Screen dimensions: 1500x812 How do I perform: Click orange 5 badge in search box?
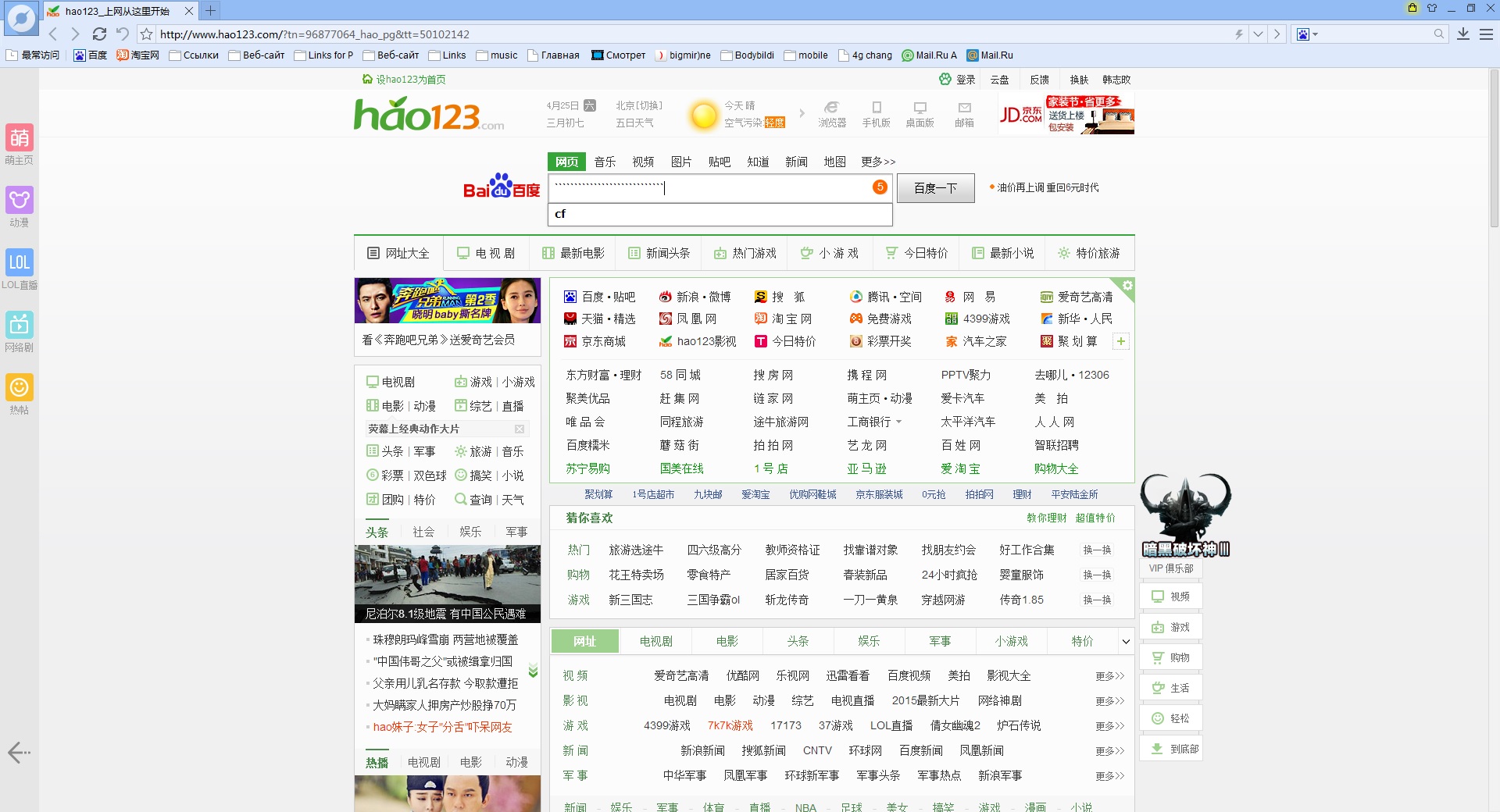(x=880, y=187)
